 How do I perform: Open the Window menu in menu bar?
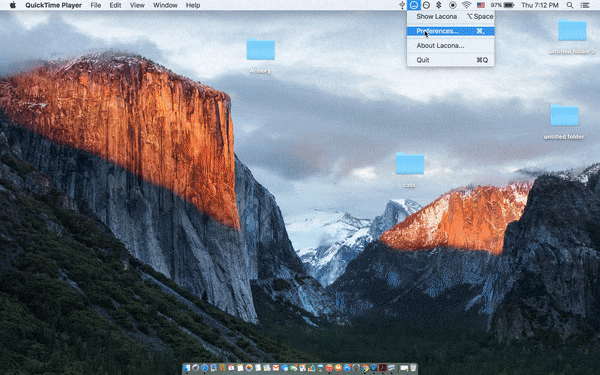165,5
